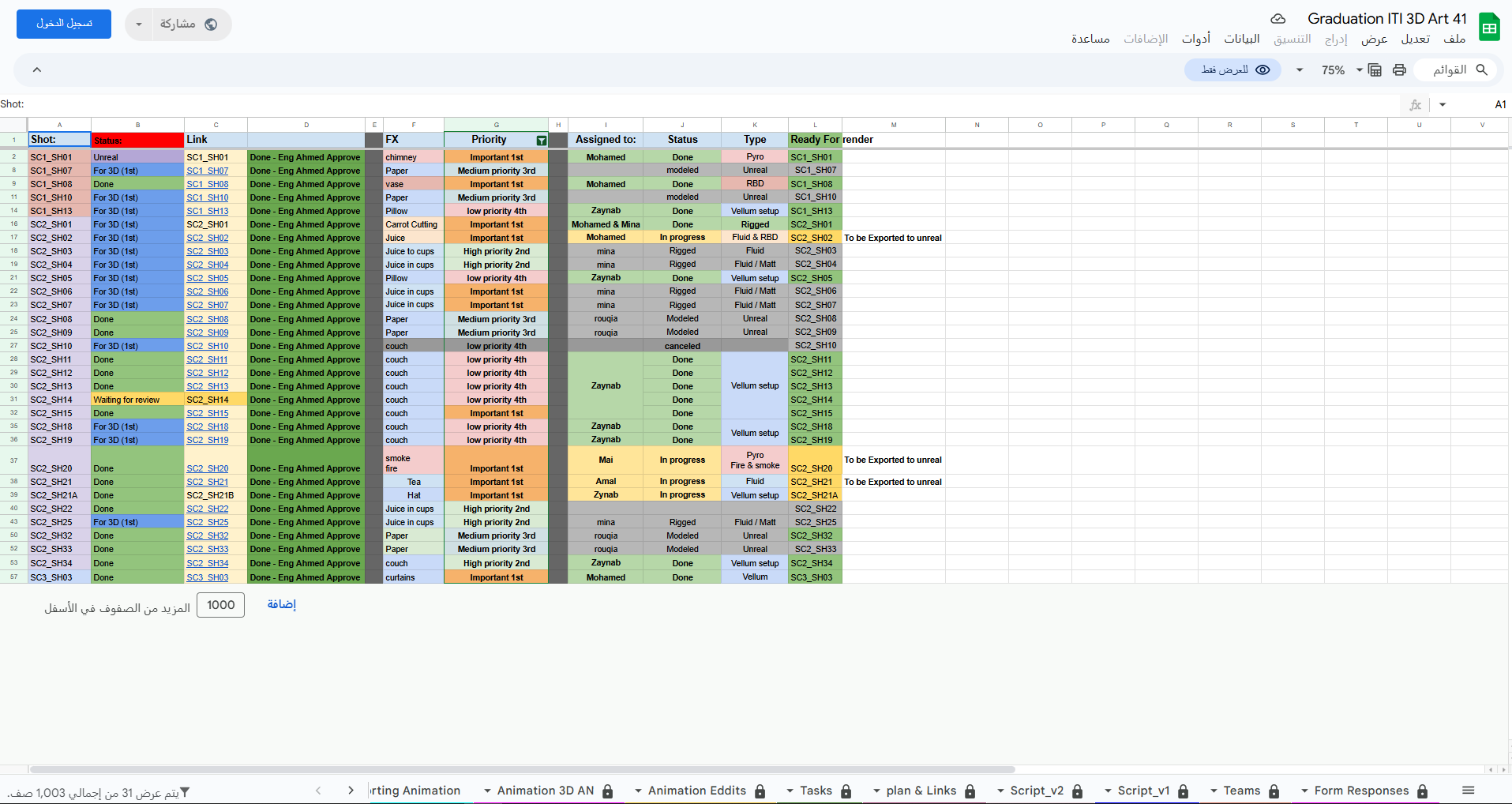The height and width of the screenshot is (804, 1512).
Task: Collapse the toolbar with the chevron arrow
Action: point(37,70)
